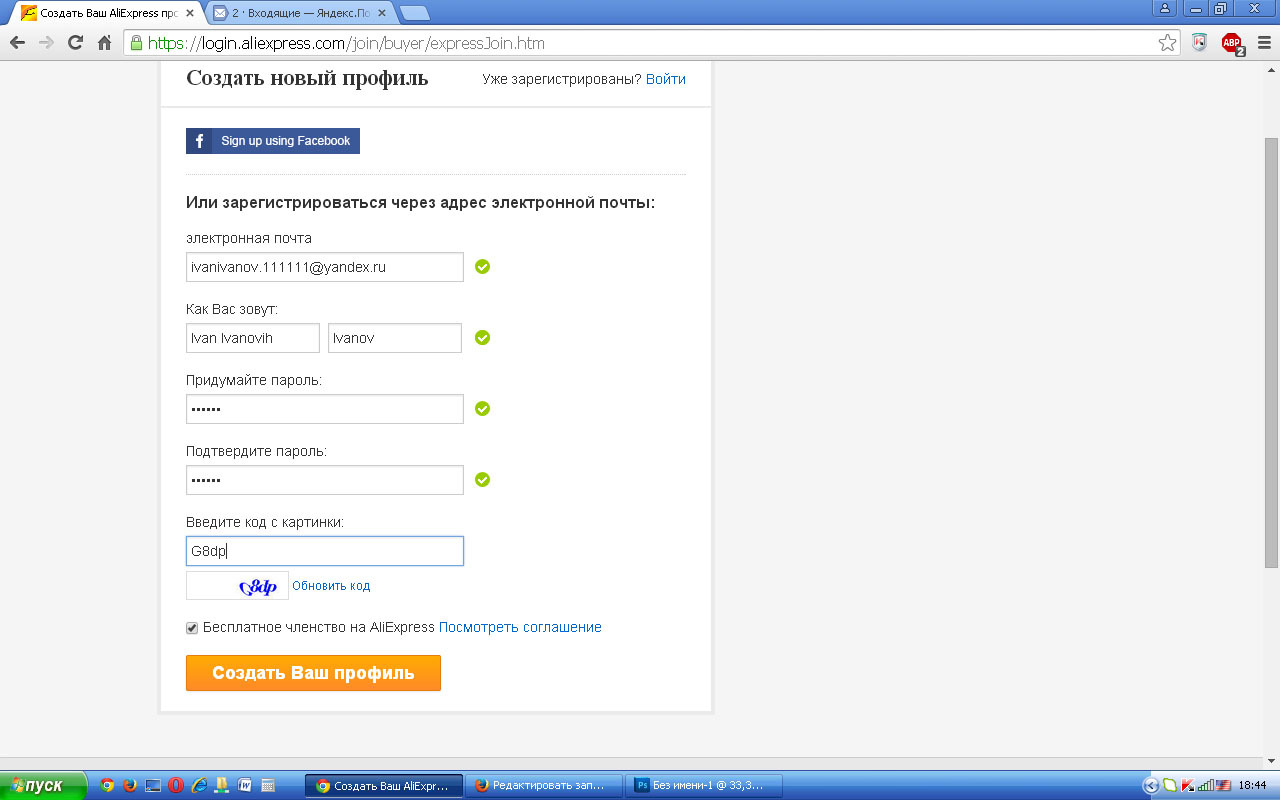The image size is (1280, 800).
Task: Launch Internet Explorer from quick launch
Action: coord(199,786)
